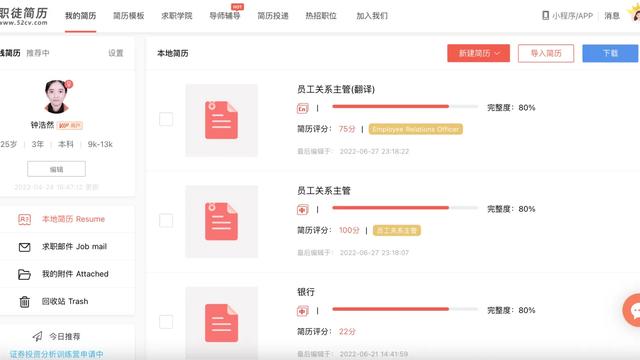640x360 pixels.
Task: Tick the checkbox for 员工关系主管 resume
Action: pyautogui.click(x=166, y=220)
